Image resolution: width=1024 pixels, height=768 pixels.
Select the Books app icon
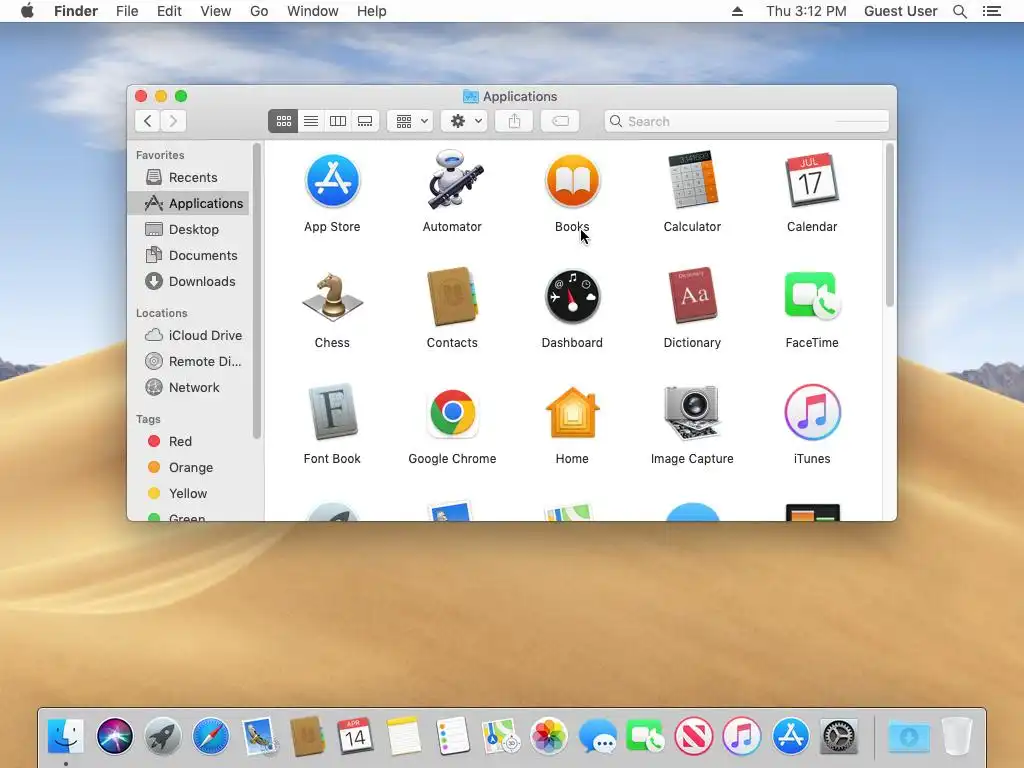tap(572, 181)
